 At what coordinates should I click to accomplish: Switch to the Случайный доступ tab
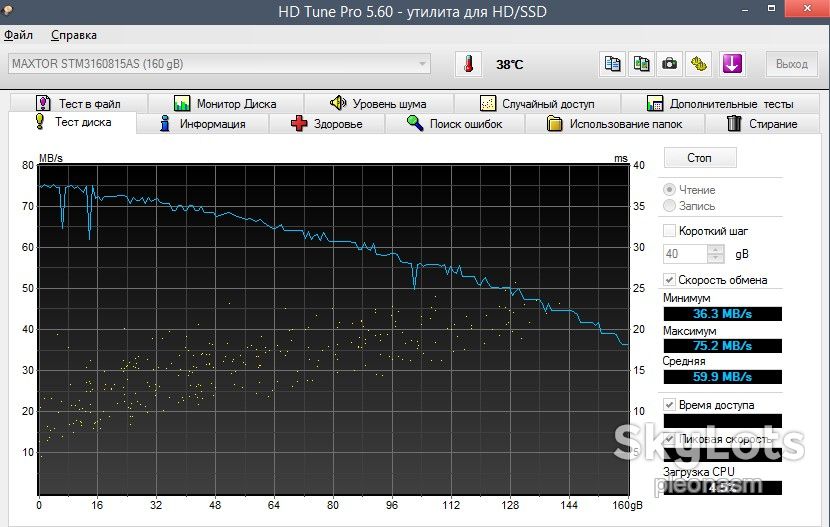(537, 103)
